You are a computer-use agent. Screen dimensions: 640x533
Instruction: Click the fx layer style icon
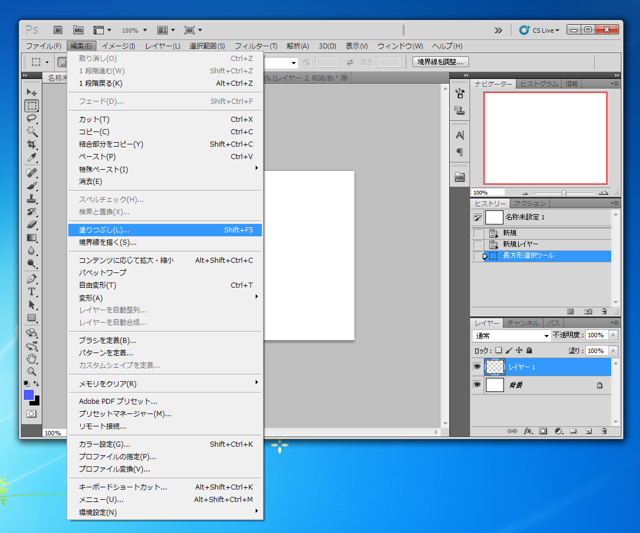click(527, 431)
